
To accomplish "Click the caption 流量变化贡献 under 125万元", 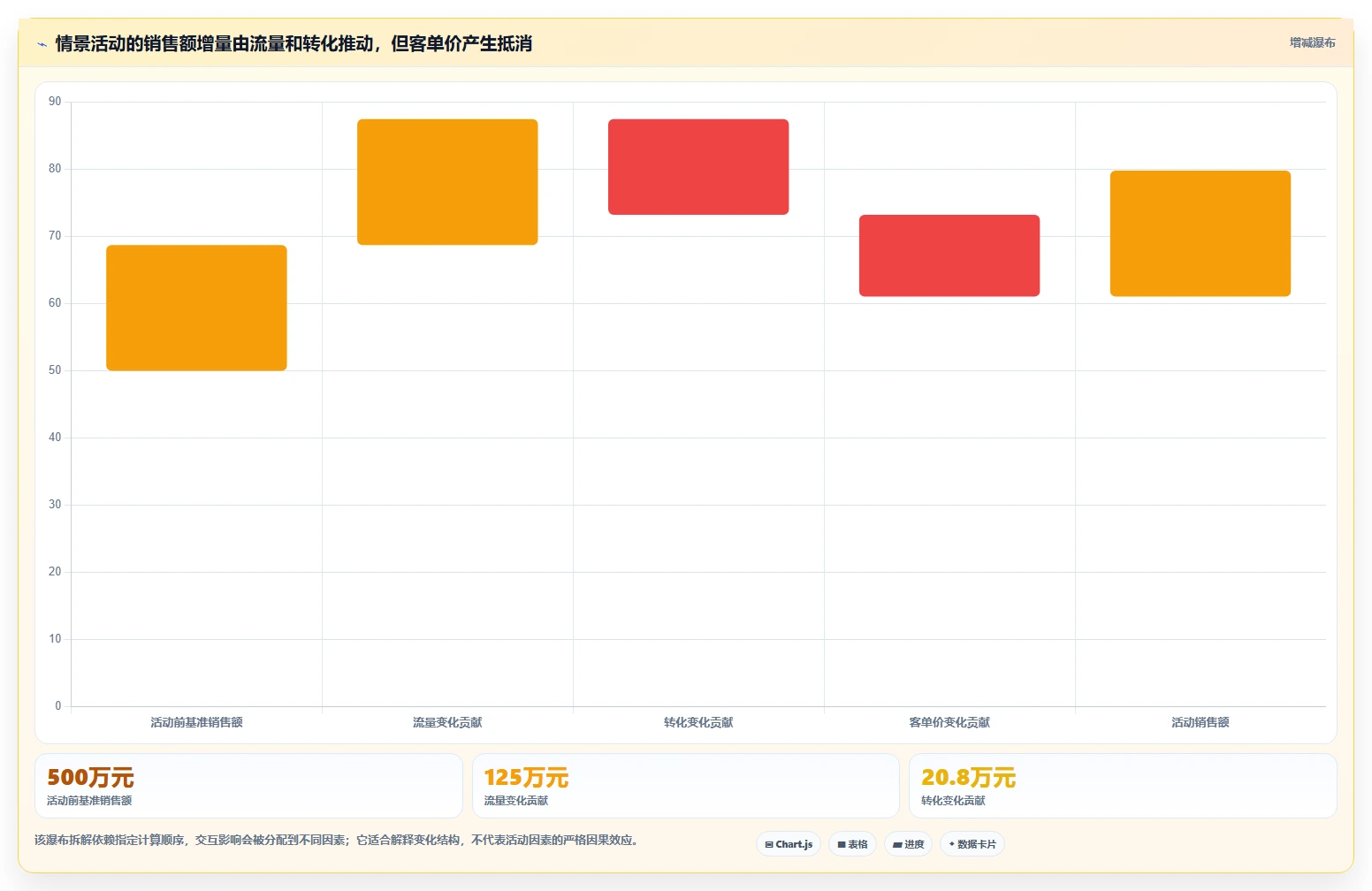I will (x=515, y=801).
